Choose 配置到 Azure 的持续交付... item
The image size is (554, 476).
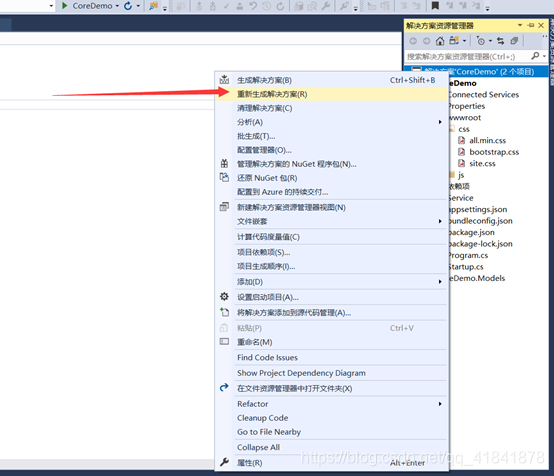(332, 192)
